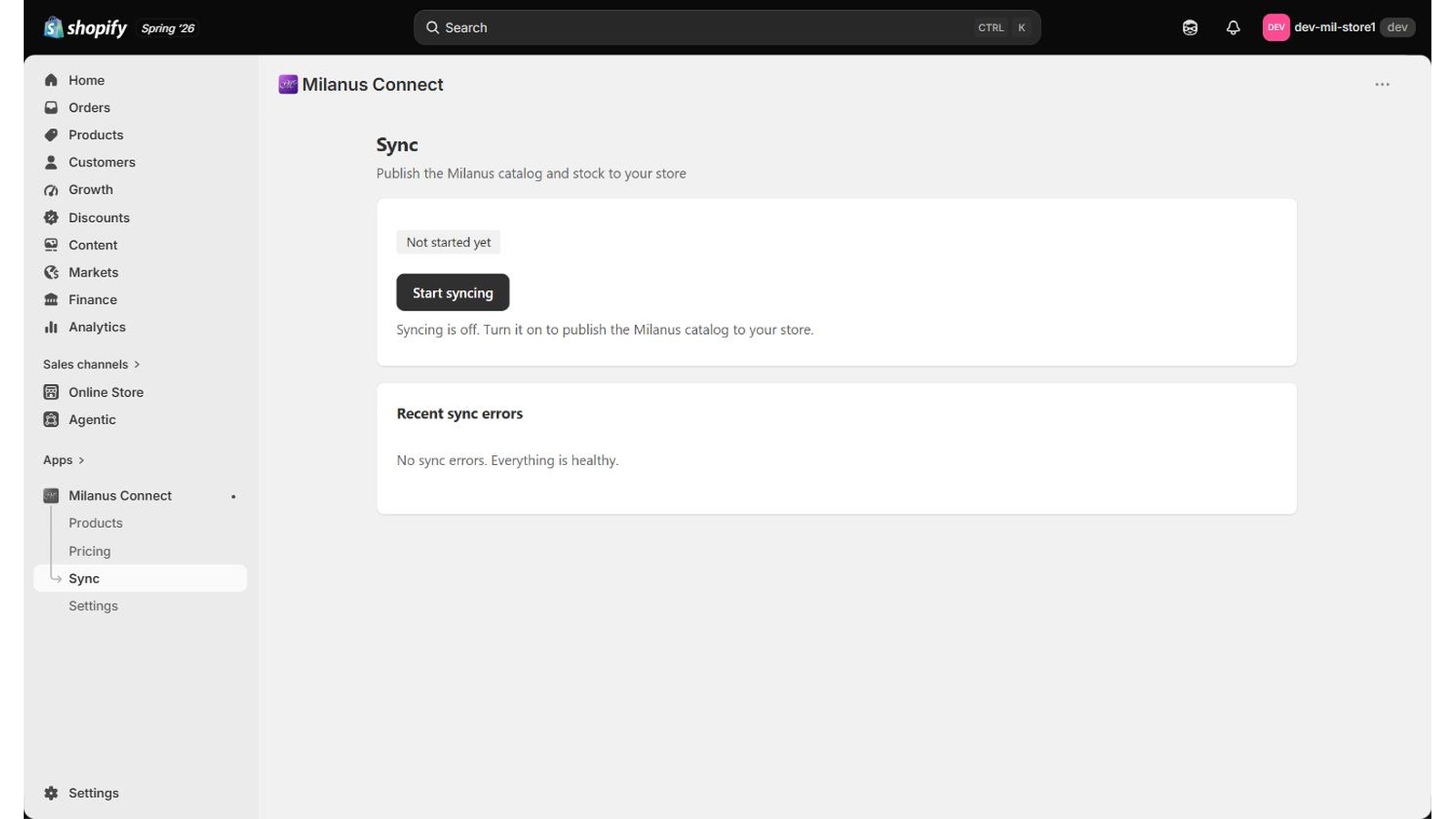Click the Discounts badge icon
The width and height of the screenshot is (1456, 819).
coord(51,217)
